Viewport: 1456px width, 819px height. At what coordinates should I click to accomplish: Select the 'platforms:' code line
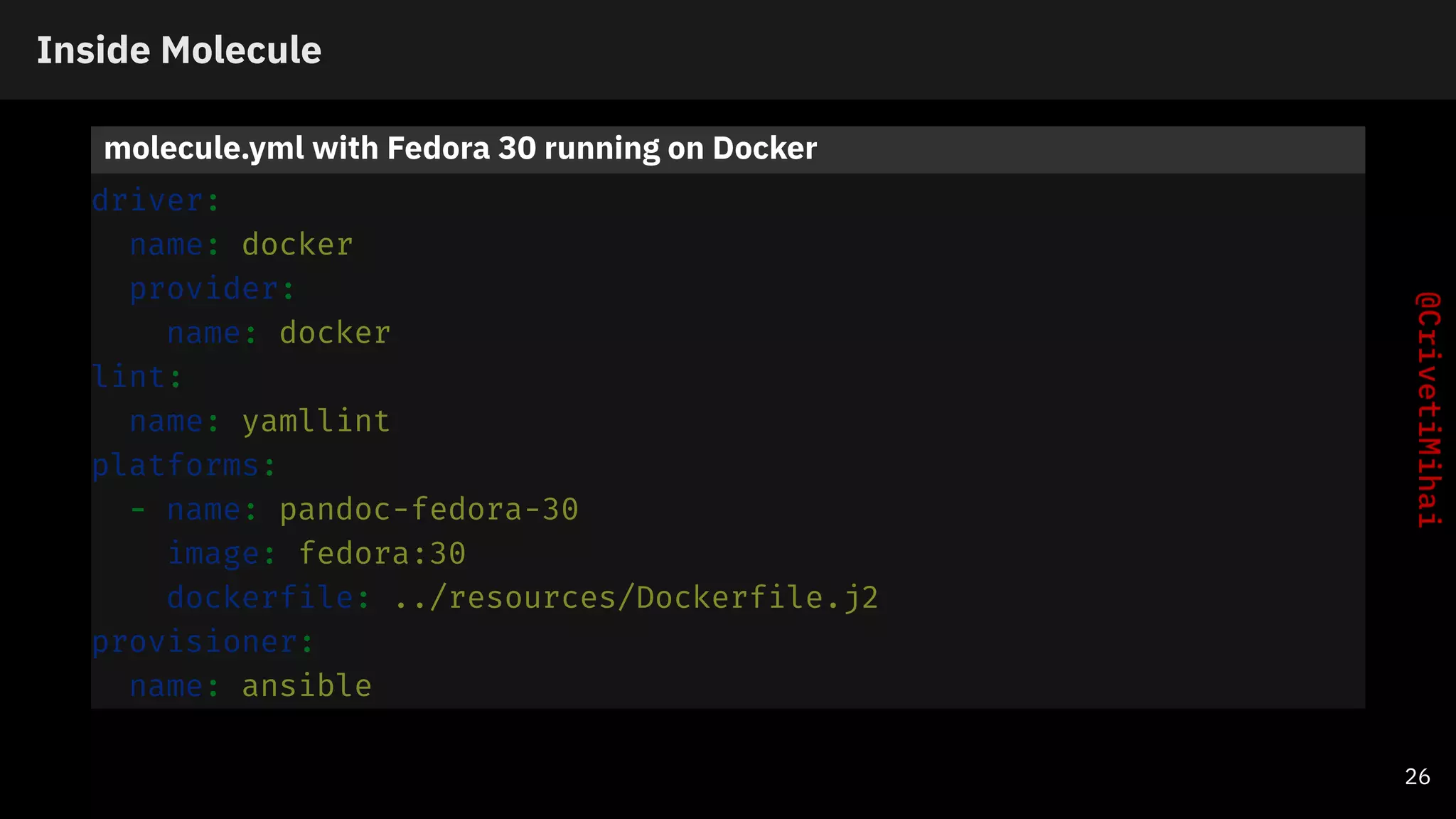pos(183,466)
